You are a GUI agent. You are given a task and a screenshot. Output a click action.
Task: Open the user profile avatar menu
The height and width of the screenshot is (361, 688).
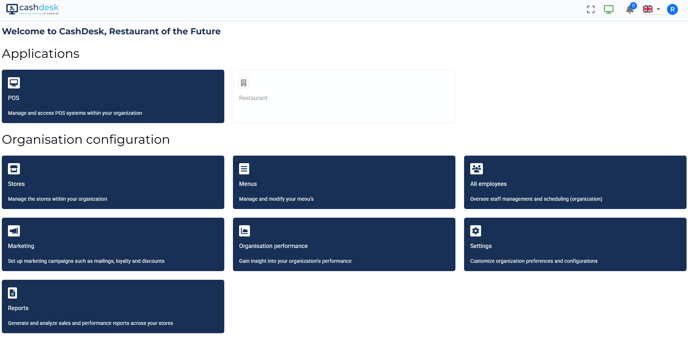(672, 9)
